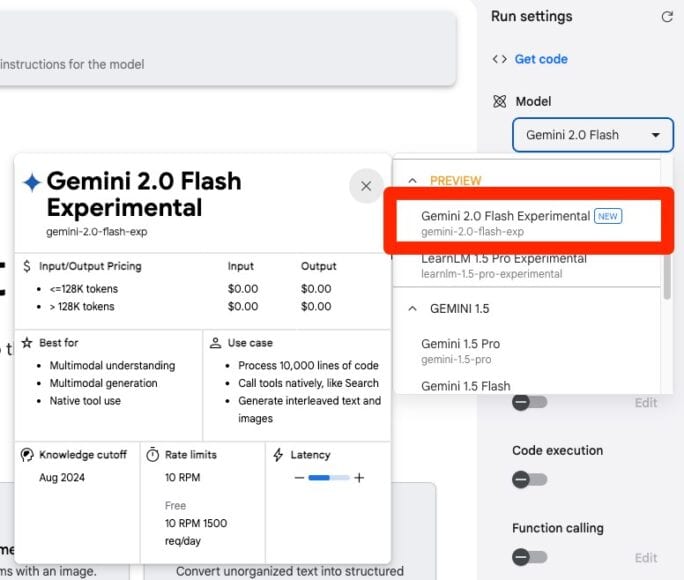Viewport: 684px width, 580px height.
Task: Select LearnLM 1.5 Pro Experimental model
Action: [504, 265]
